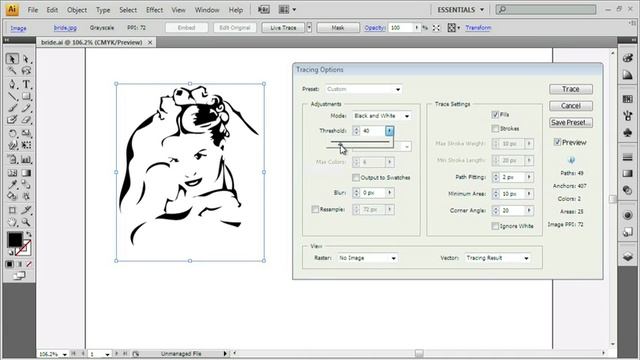
Task: Open the Vector Tracing Result dropdown
Action: [x=497, y=258]
